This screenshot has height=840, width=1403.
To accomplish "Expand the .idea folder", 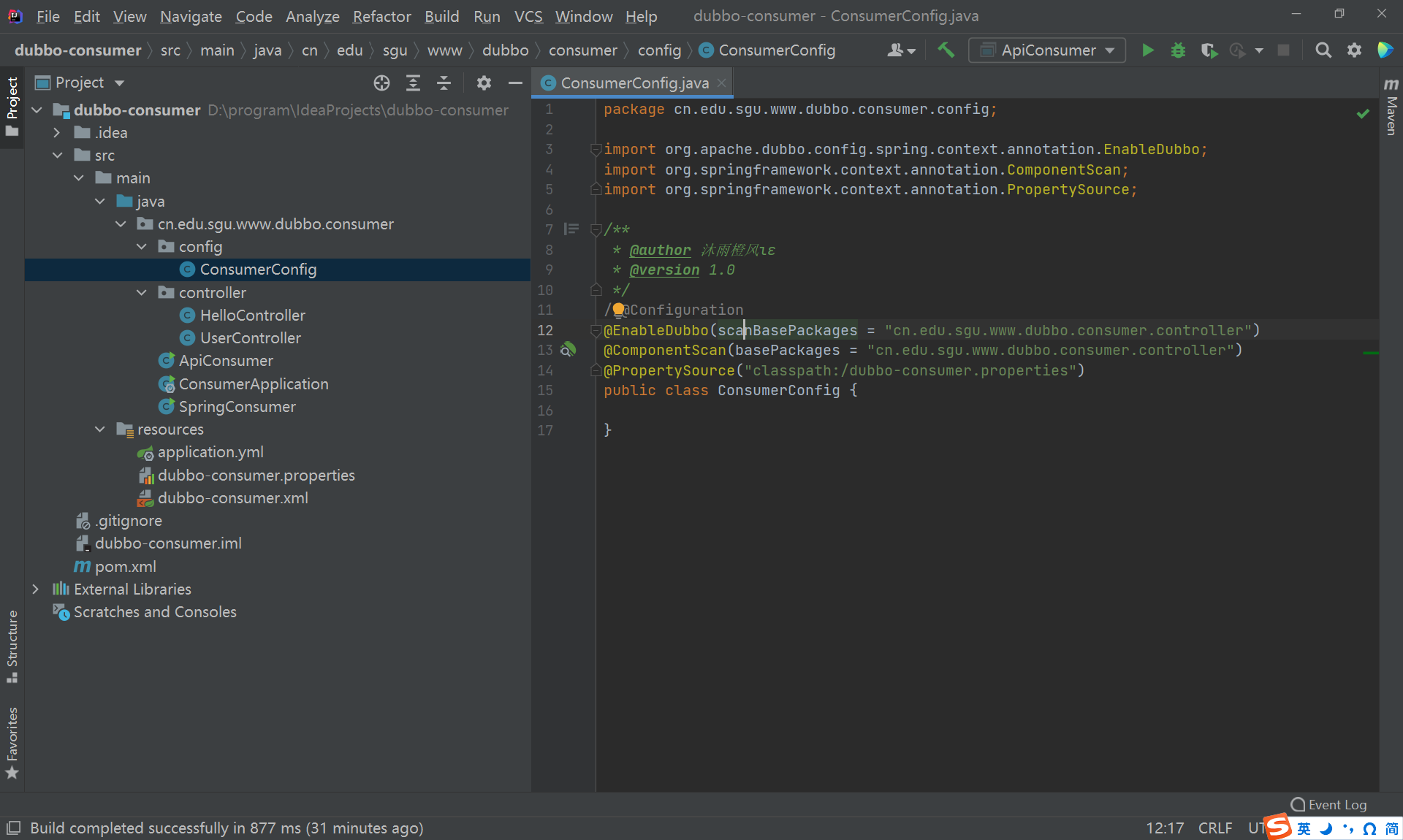I will pyautogui.click(x=57, y=133).
